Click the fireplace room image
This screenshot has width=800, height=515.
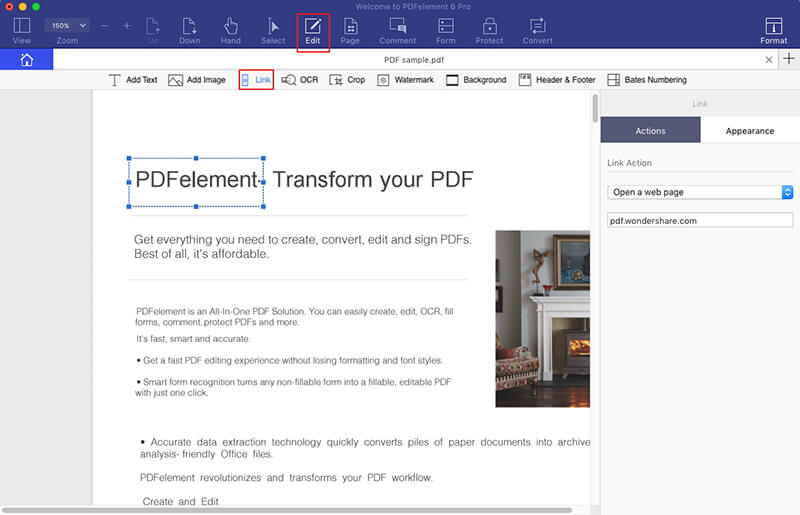coord(542,318)
